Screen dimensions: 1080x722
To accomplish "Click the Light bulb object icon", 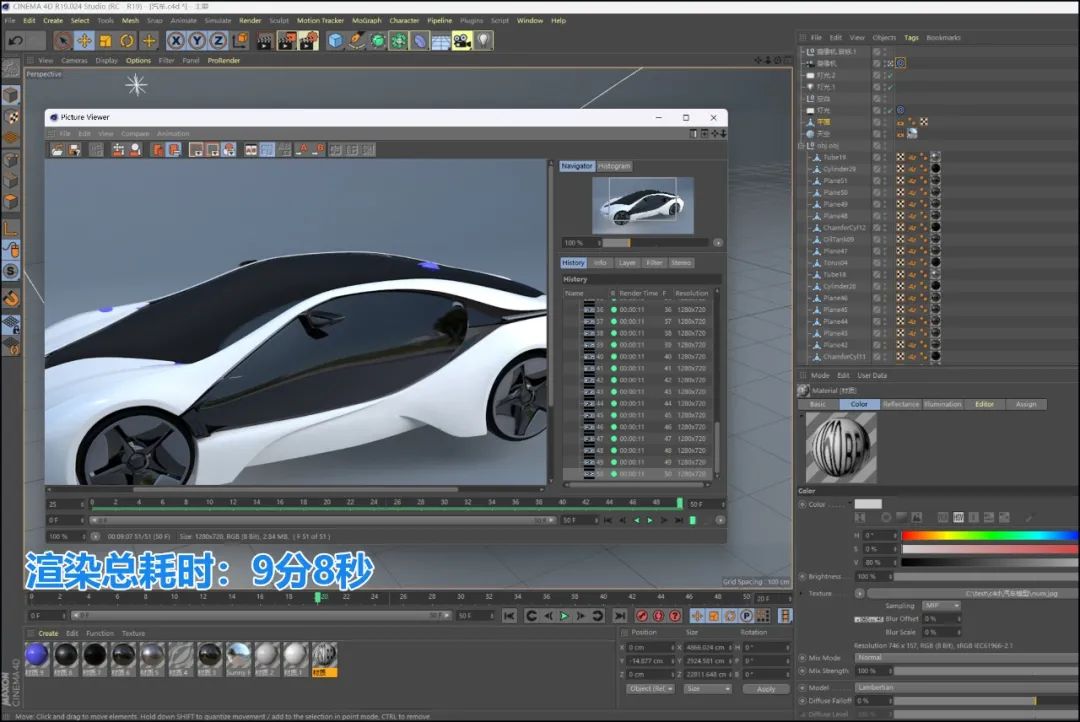I will [x=484, y=41].
